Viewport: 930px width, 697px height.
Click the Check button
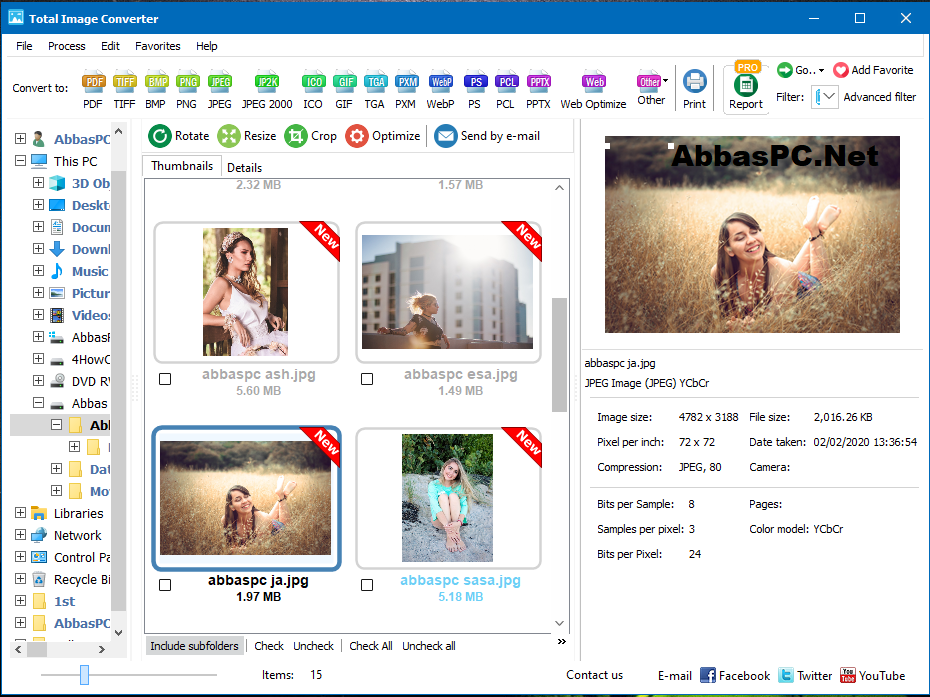click(269, 646)
